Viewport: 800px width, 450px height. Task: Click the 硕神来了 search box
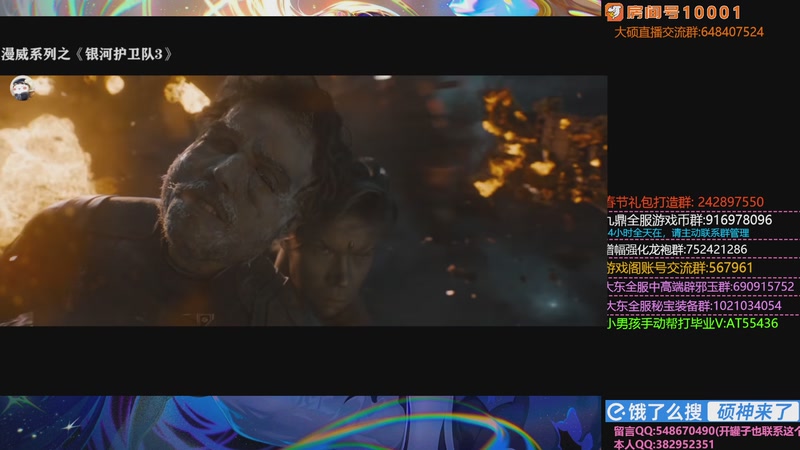point(753,411)
